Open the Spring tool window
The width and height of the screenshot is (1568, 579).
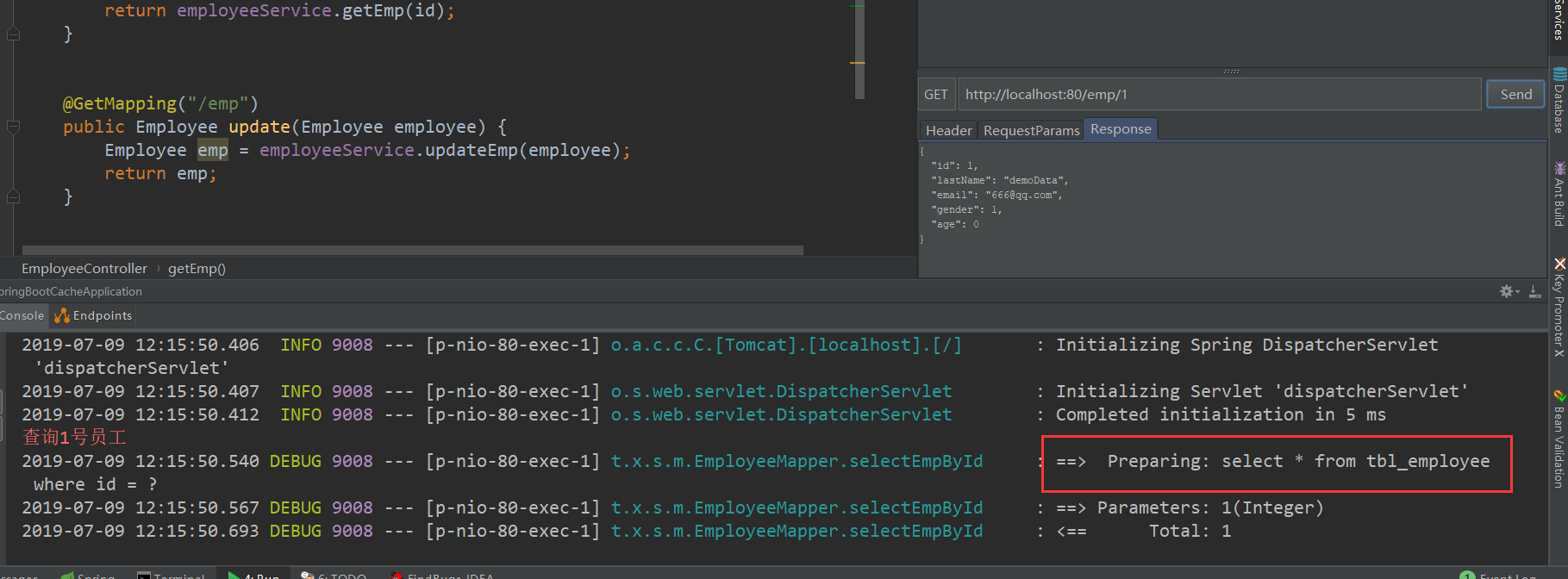(88, 574)
